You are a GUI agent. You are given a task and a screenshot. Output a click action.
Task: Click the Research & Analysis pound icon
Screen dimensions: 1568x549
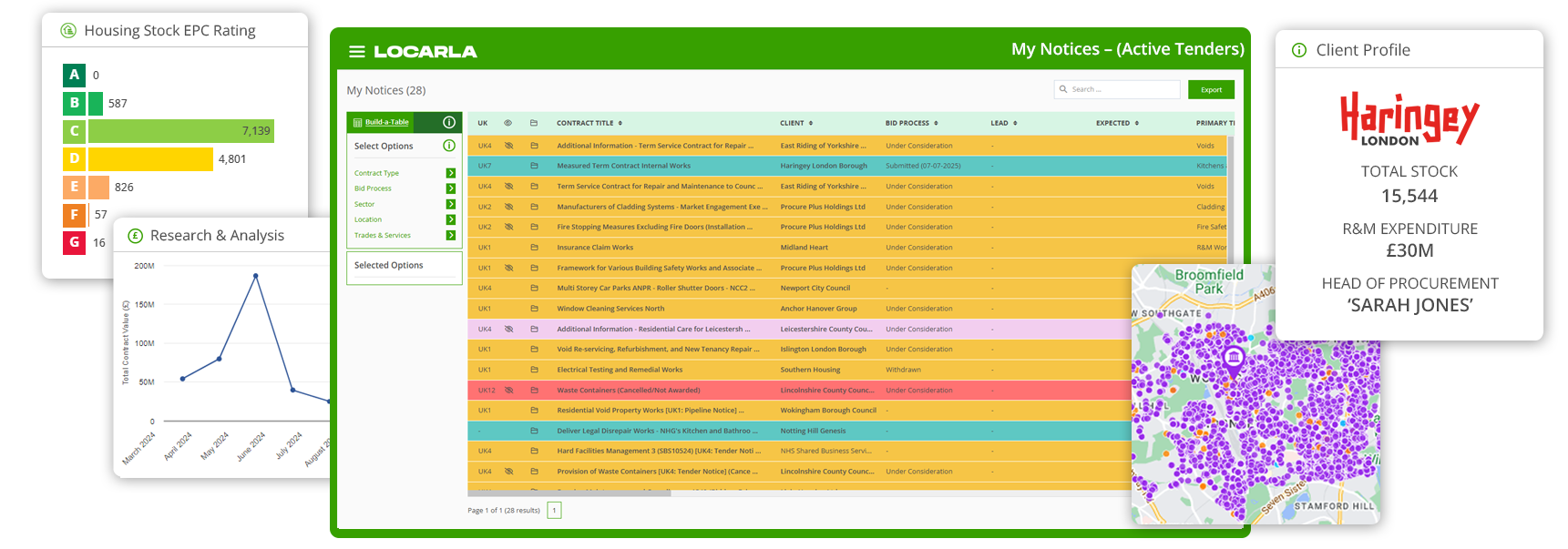click(x=136, y=235)
